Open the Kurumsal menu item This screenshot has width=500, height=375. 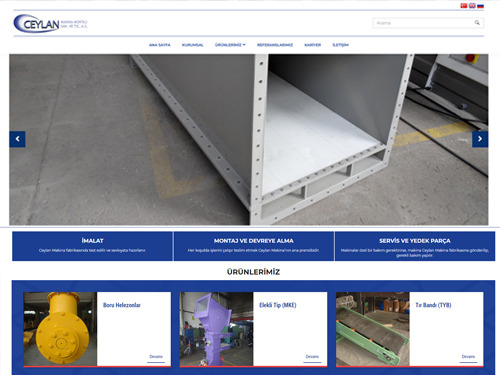pos(193,45)
